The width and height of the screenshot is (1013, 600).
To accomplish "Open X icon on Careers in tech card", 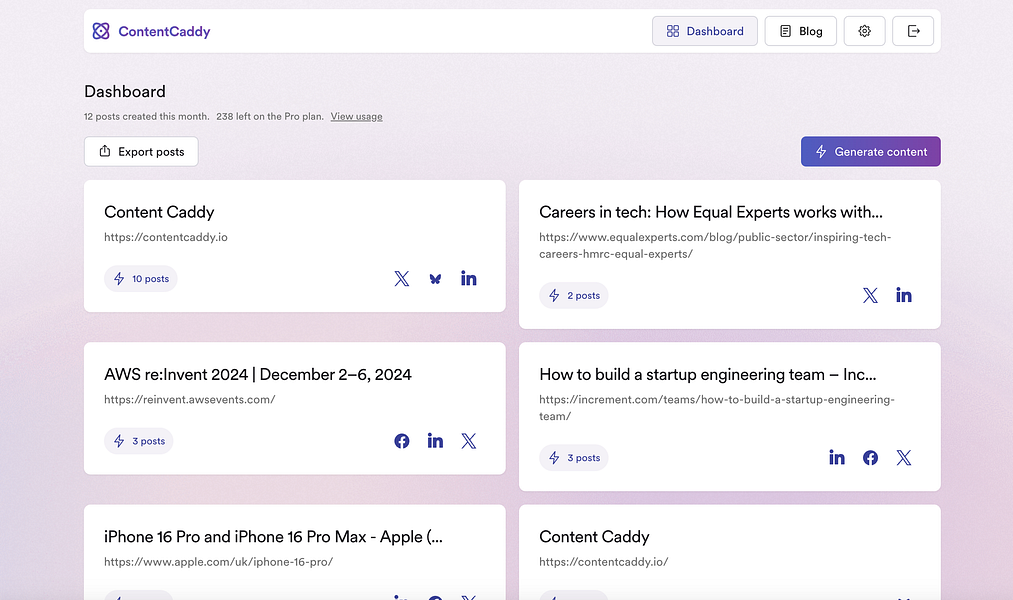I will click(870, 295).
